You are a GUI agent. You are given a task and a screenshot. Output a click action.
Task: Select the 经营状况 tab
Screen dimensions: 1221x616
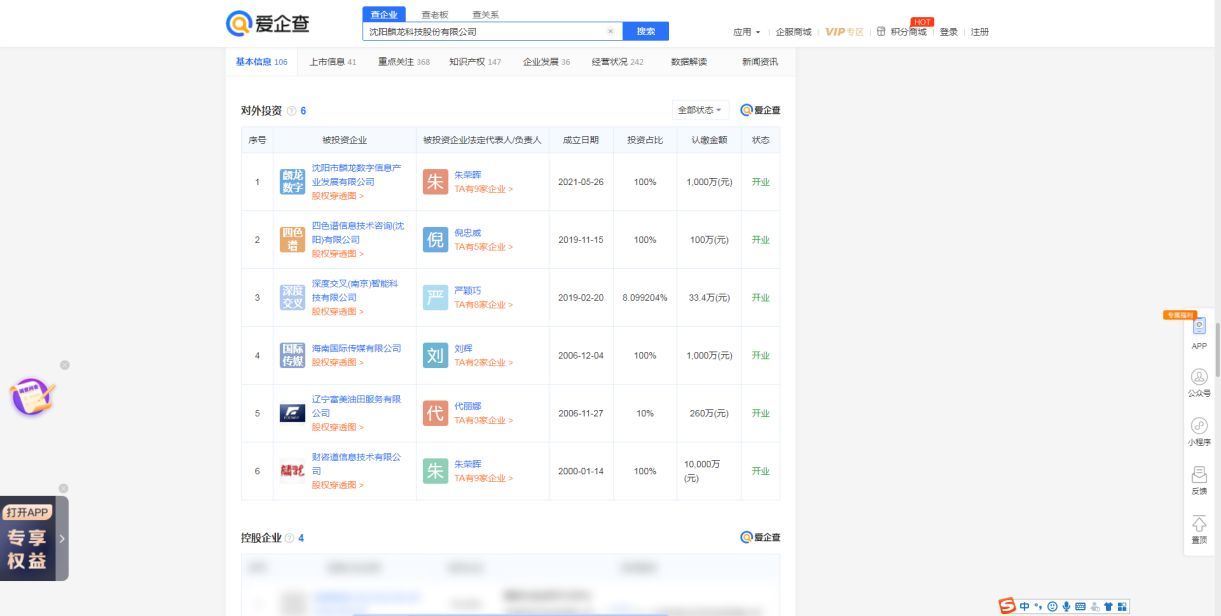pos(617,62)
